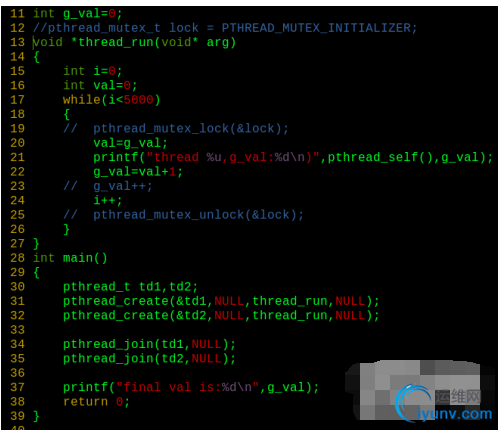The image size is (498, 430).
Task: Click the opening brace on line 14
Action: pyautogui.click(x=36, y=57)
